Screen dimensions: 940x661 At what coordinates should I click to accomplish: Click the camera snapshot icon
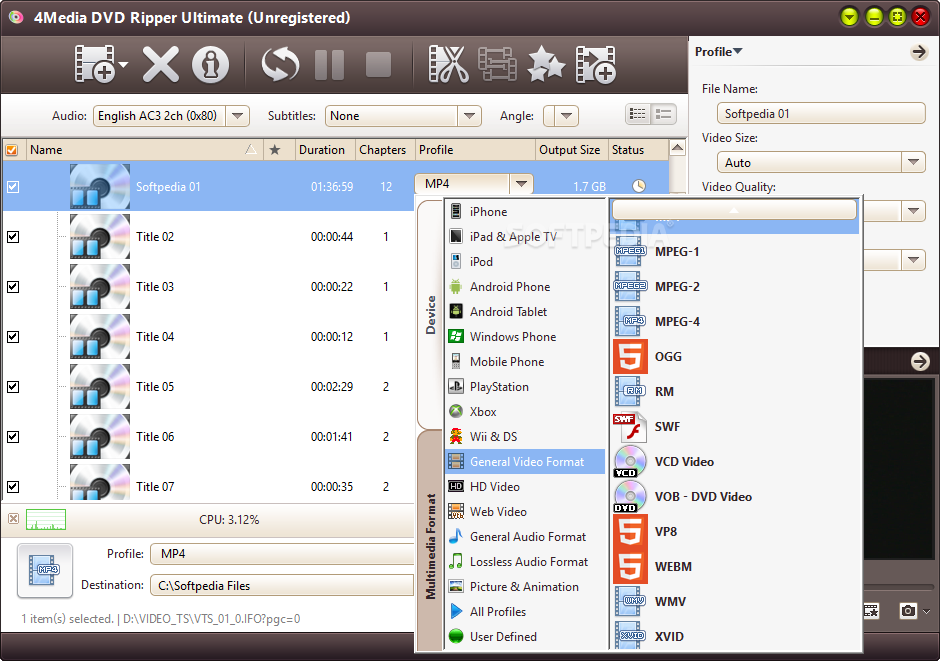tap(908, 611)
